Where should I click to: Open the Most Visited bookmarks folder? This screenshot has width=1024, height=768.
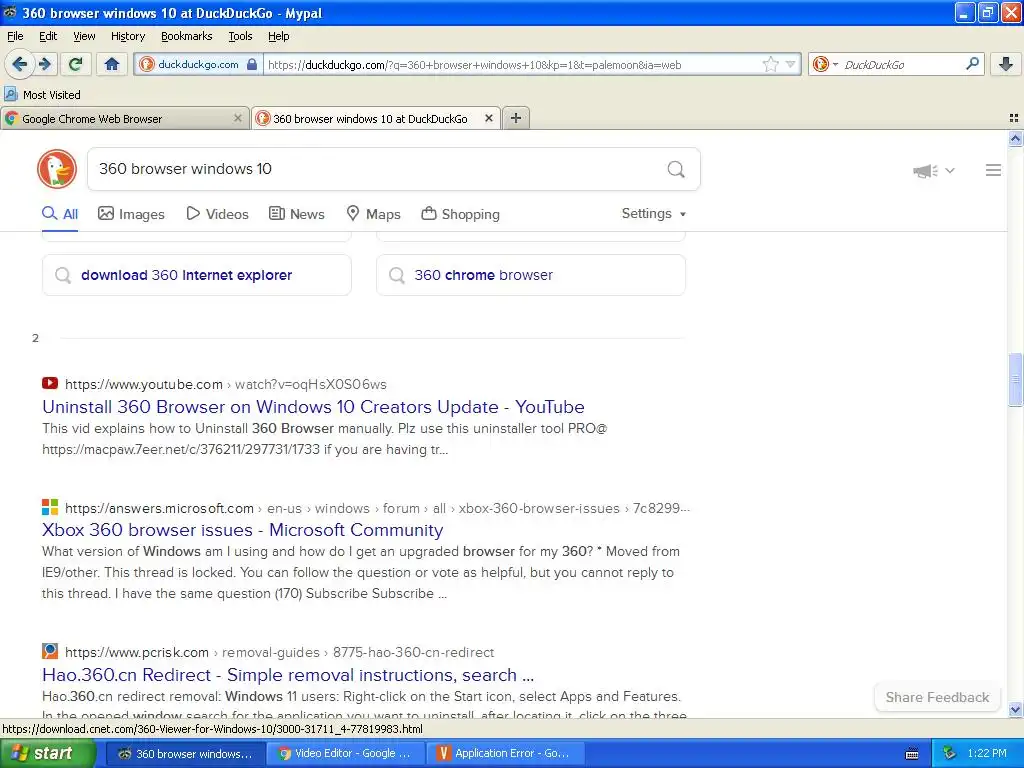pyautogui.click(x=42, y=95)
